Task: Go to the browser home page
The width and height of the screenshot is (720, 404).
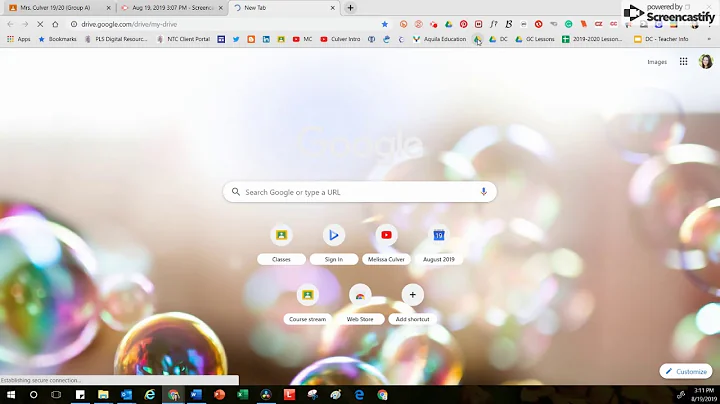Action: (55, 24)
